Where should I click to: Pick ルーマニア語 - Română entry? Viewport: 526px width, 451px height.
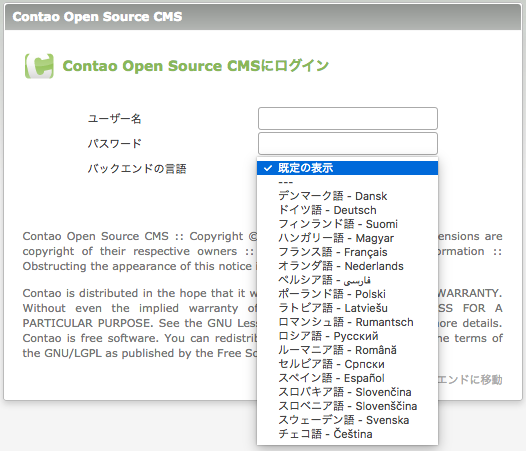tap(348, 350)
